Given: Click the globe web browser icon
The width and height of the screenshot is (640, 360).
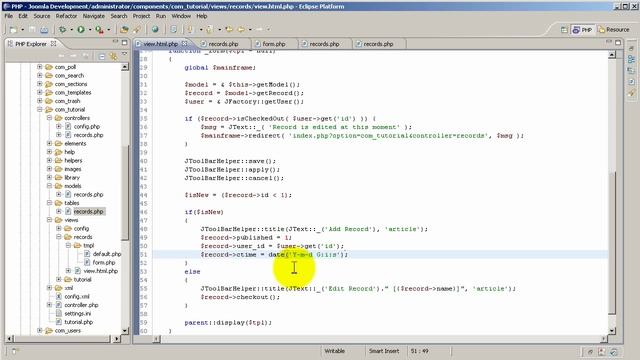Looking at the screenshot, I should pos(155,29).
